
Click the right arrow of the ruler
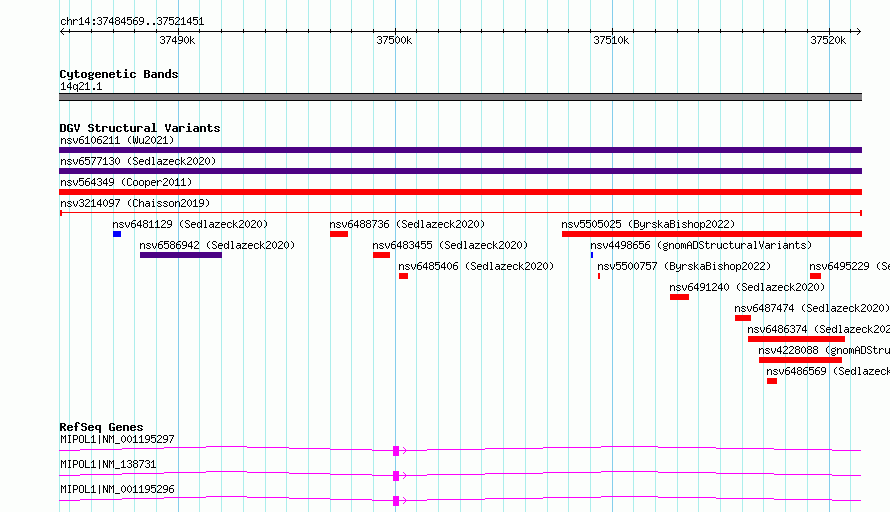click(858, 31)
